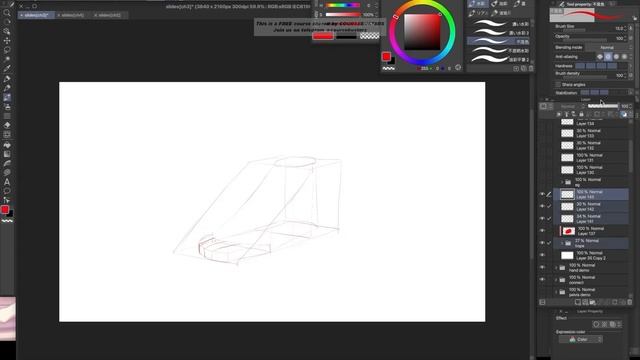Screen dimensions: 640x360
Task: Select the Balloon tool
Action: coord(7,191)
